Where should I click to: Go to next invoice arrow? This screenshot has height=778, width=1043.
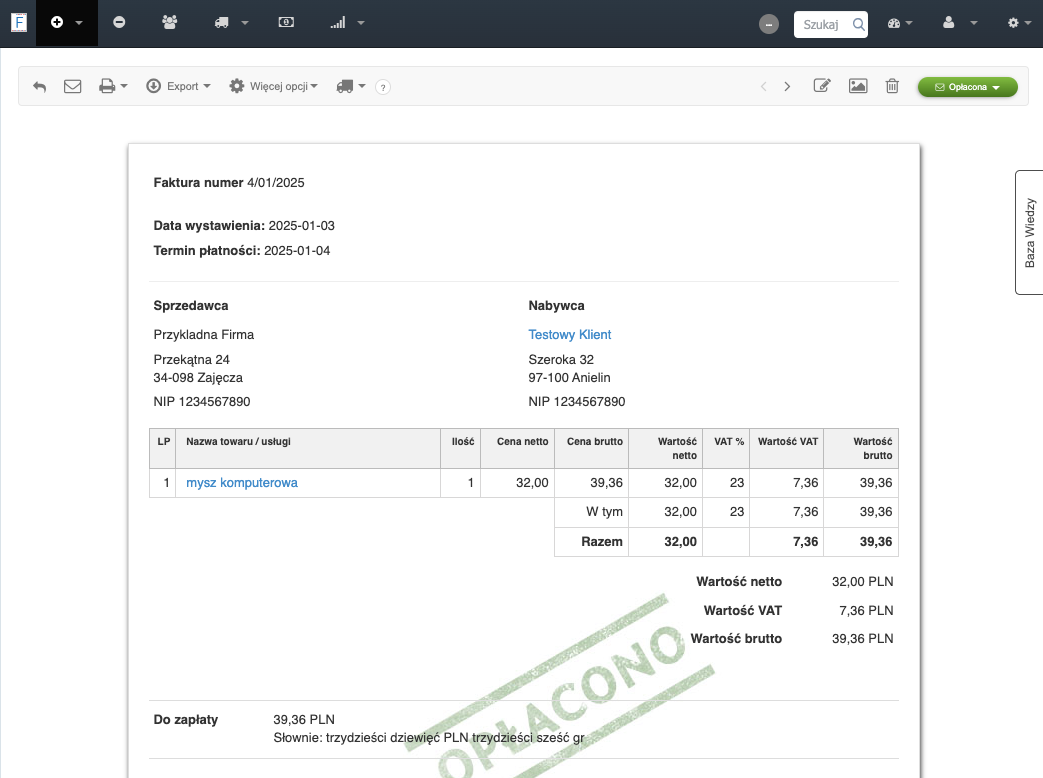(787, 86)
